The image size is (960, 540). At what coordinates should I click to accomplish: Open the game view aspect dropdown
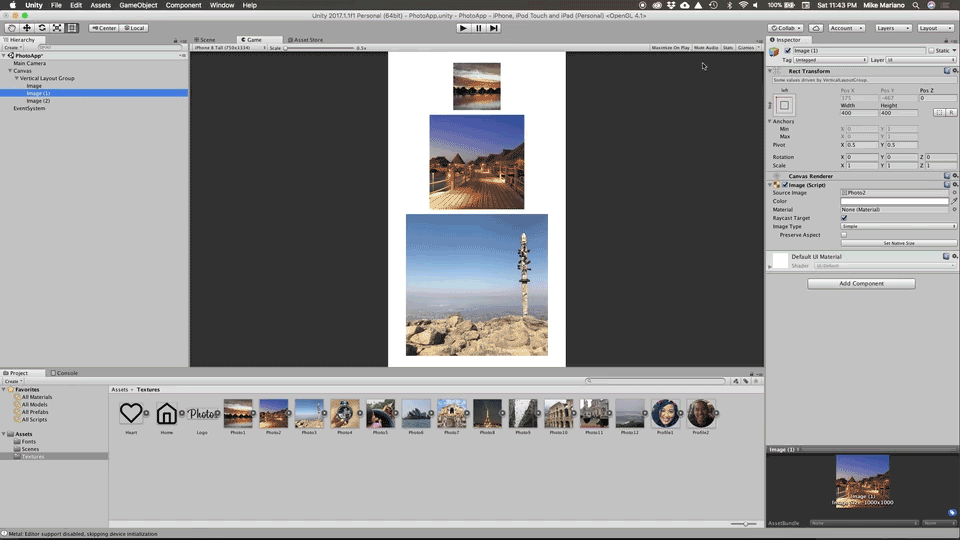[230, 48]
